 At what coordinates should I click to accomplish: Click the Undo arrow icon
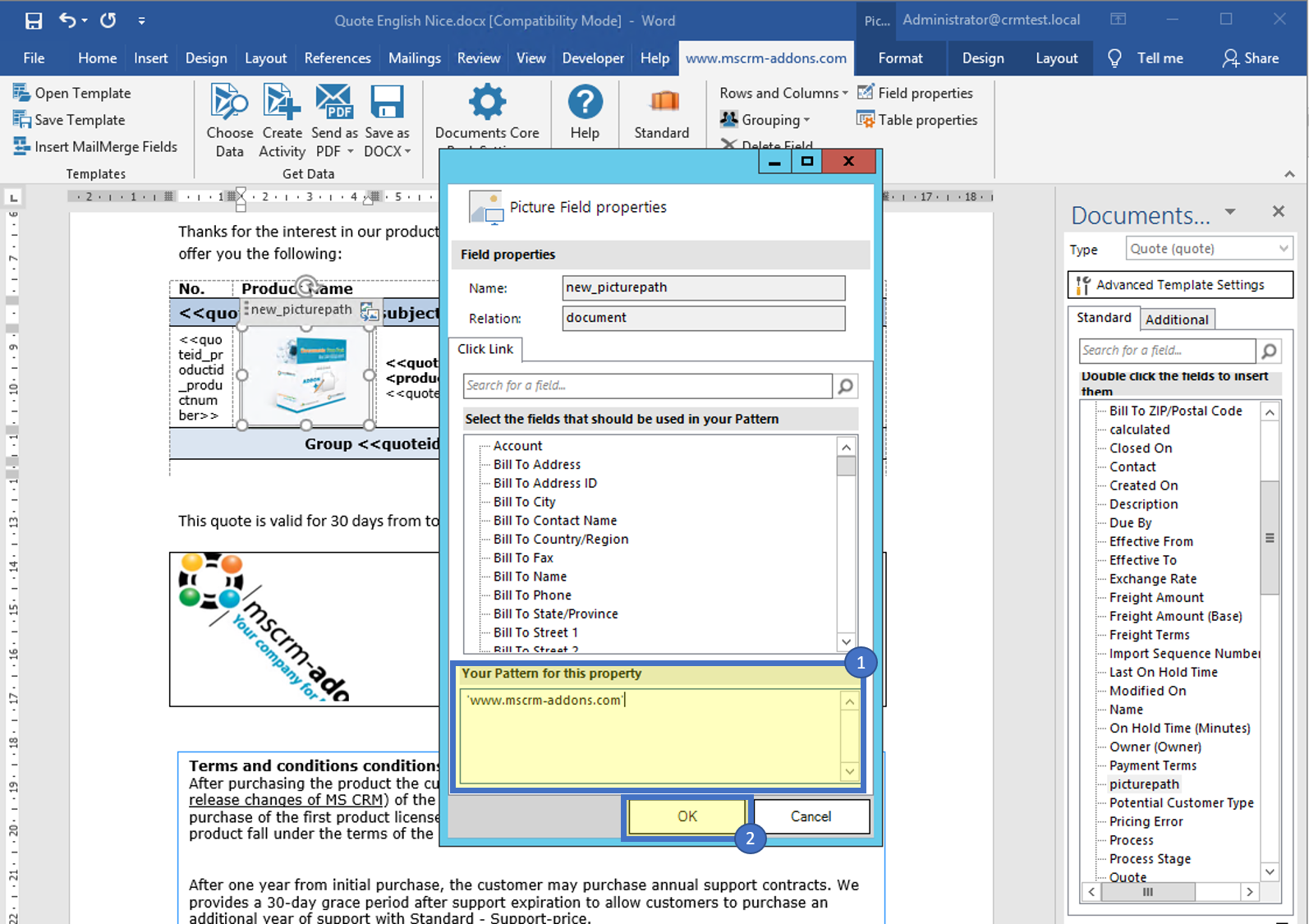67,21
